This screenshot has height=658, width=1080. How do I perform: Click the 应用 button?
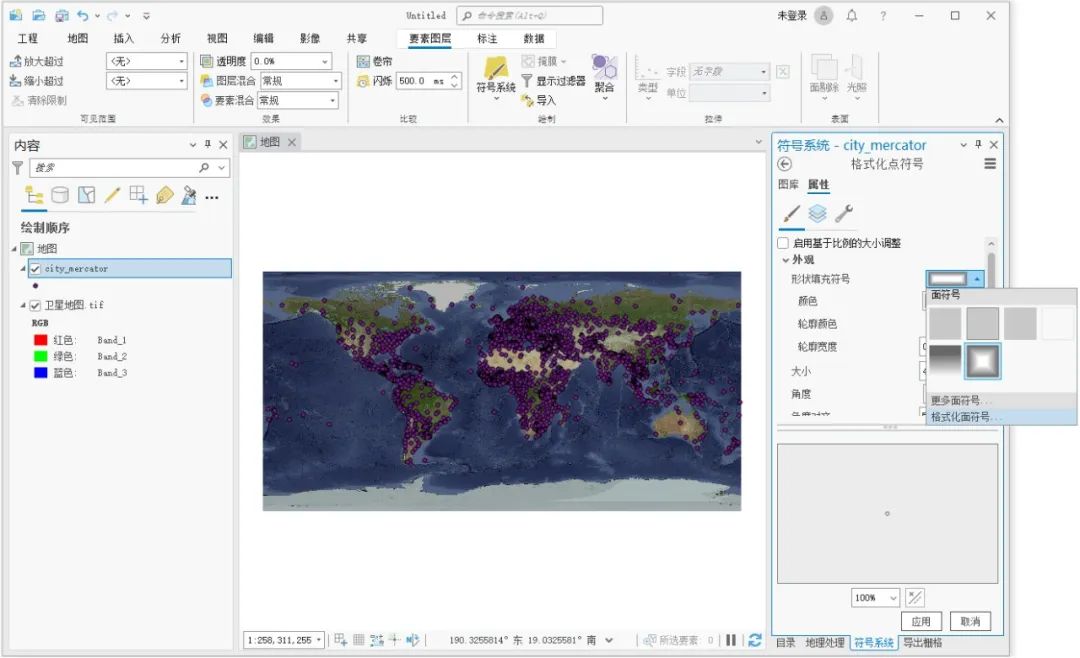[x=921, y=621]
